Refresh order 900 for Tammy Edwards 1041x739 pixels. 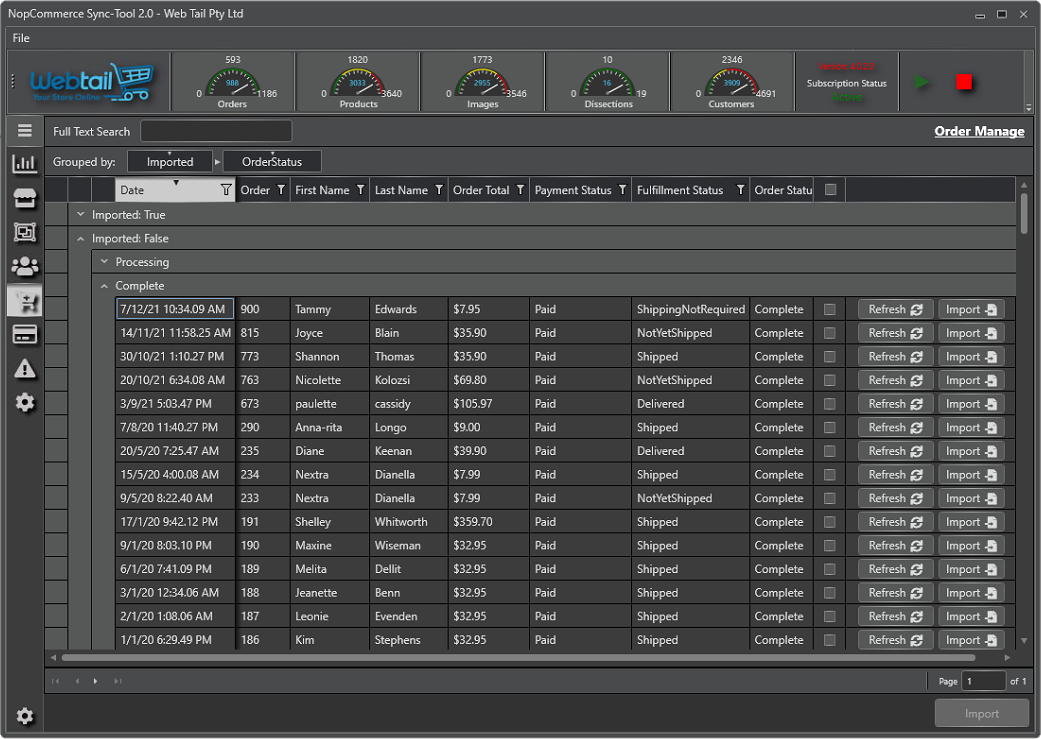coord(896,309)
